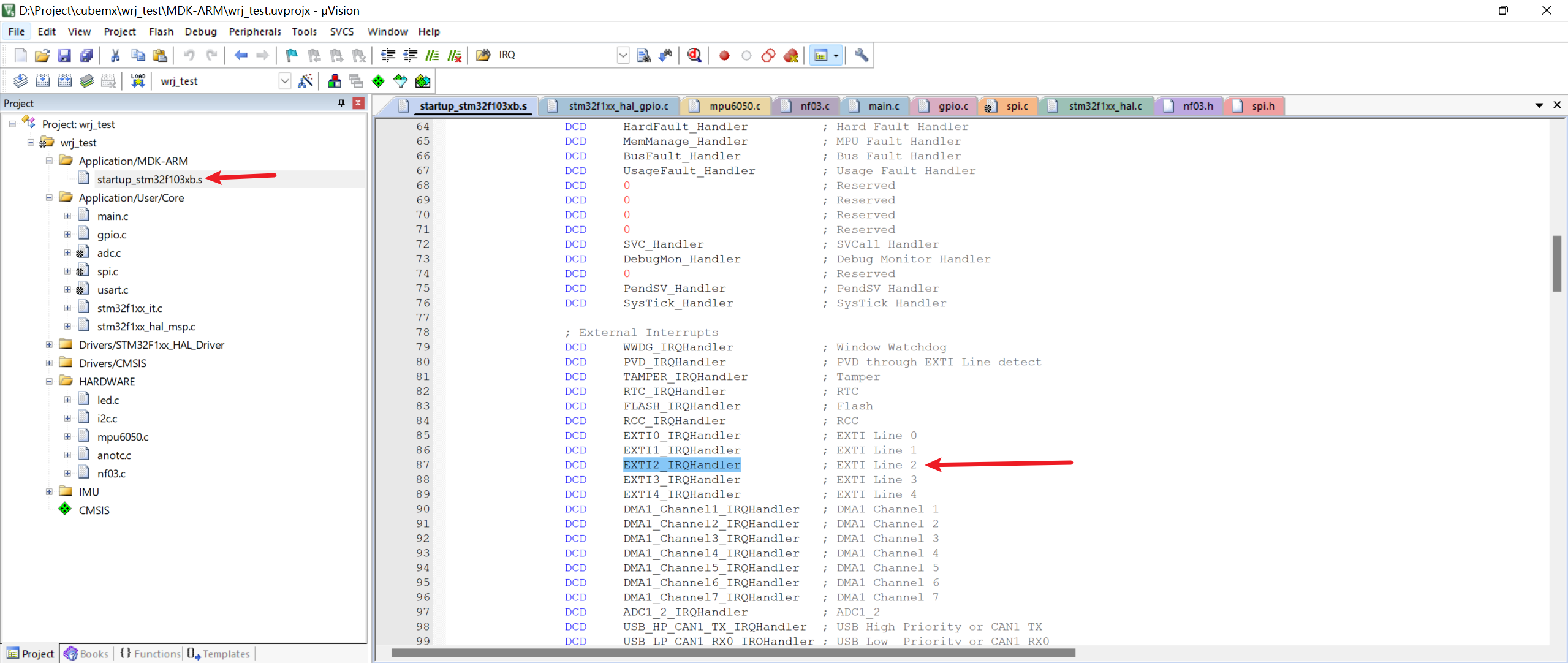Open File Extensions with the colored blocks icon
This screenshot has height=663, width=1568.
(335, 81)
